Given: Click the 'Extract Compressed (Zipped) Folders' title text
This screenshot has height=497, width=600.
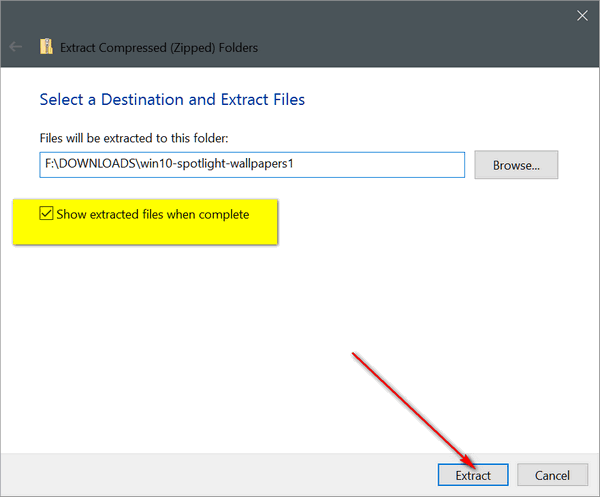Looking at the screenshot, I should pyautogui.click(x=159, y=48).
